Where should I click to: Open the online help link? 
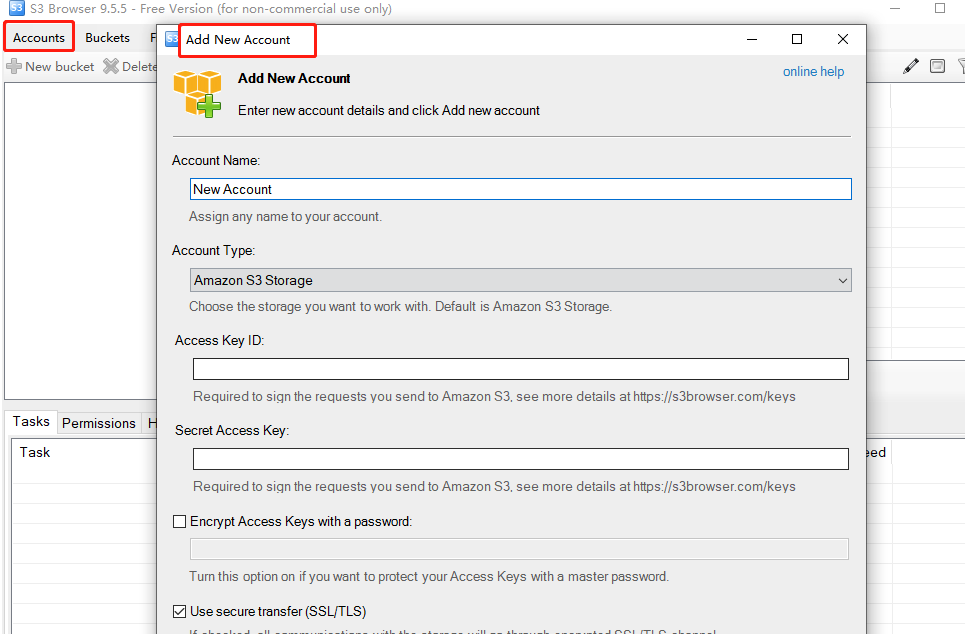click(x=813, y=71)
